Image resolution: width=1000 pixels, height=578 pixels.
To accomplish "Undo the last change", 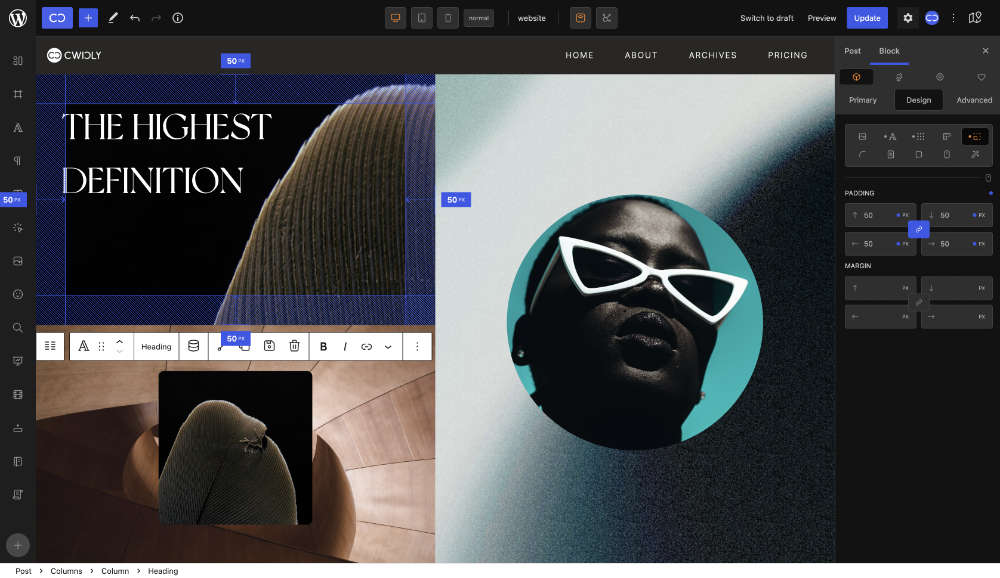I will [135, 18].
